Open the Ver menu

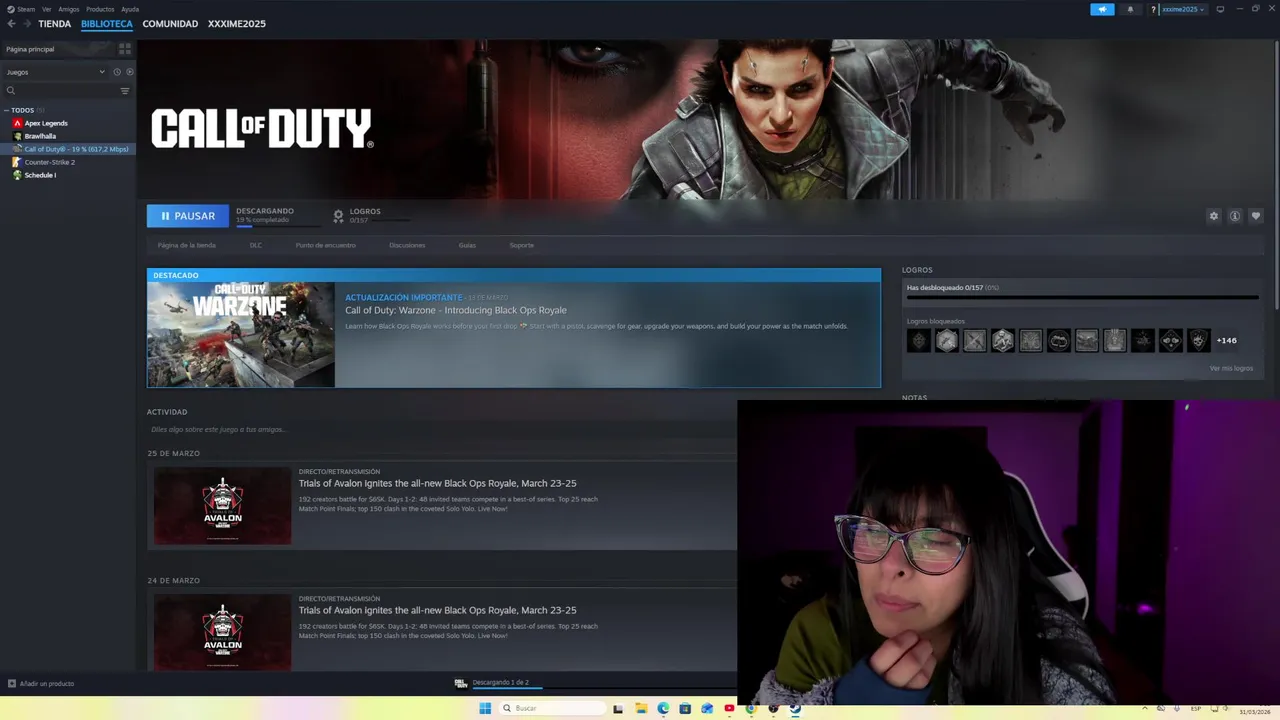tap(46, 9)
